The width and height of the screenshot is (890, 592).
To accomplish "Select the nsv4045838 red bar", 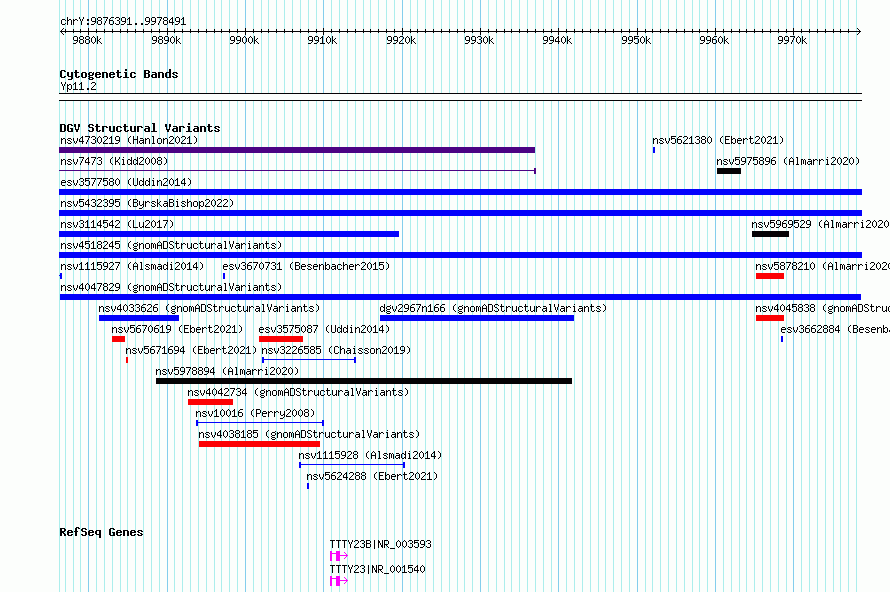I will click(x=770, y=318).
